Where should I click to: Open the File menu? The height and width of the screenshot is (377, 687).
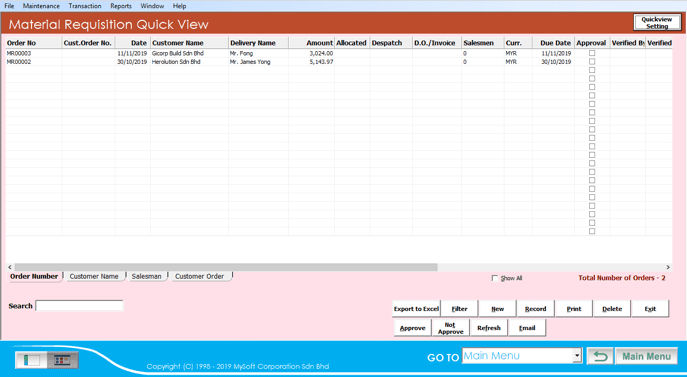point(9,6)
